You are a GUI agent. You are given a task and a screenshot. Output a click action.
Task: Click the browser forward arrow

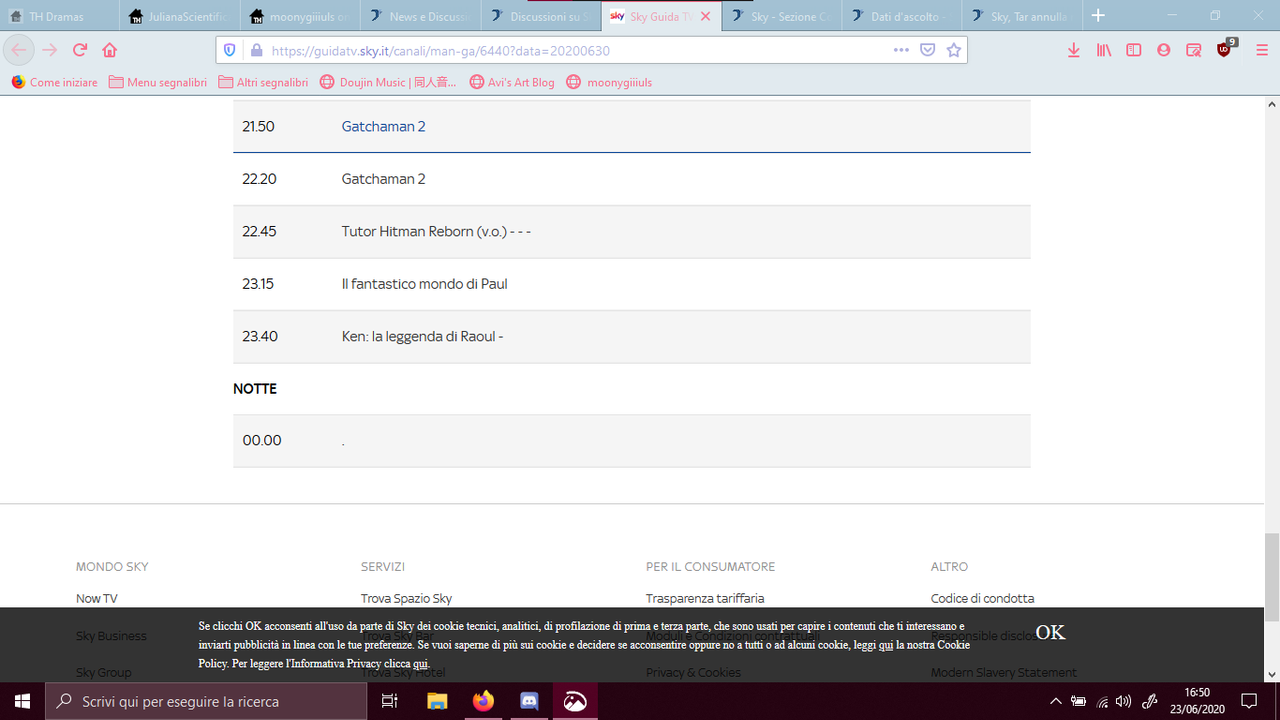pyautogui.click(x=50, y=50)
